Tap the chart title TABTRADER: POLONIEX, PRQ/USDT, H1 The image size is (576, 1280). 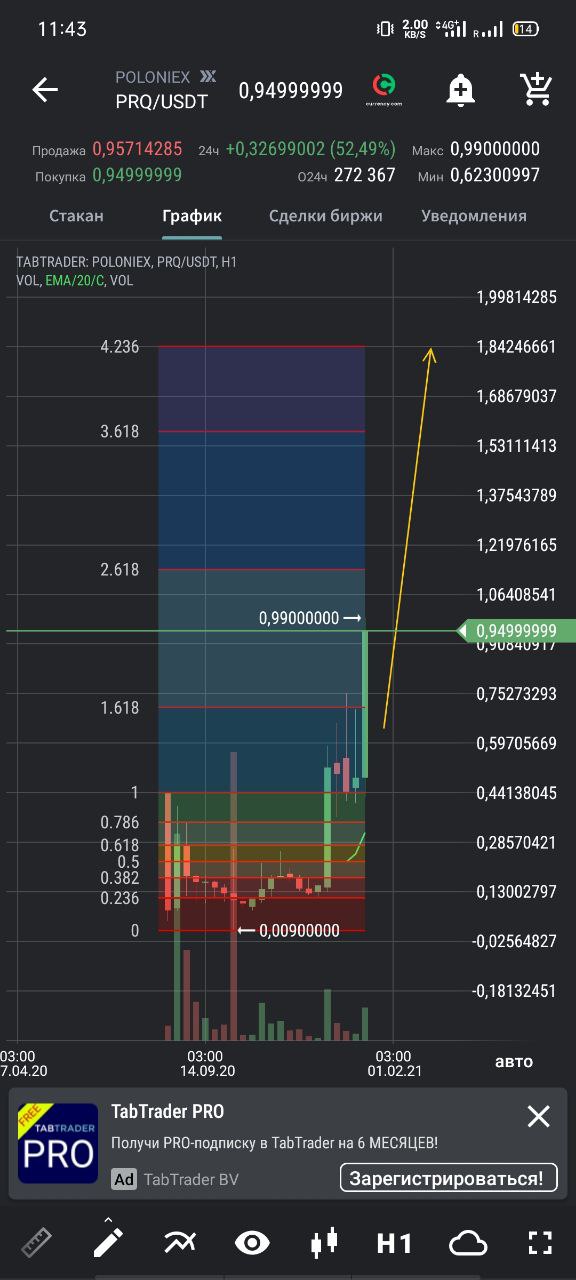click(x=126, y=262)
